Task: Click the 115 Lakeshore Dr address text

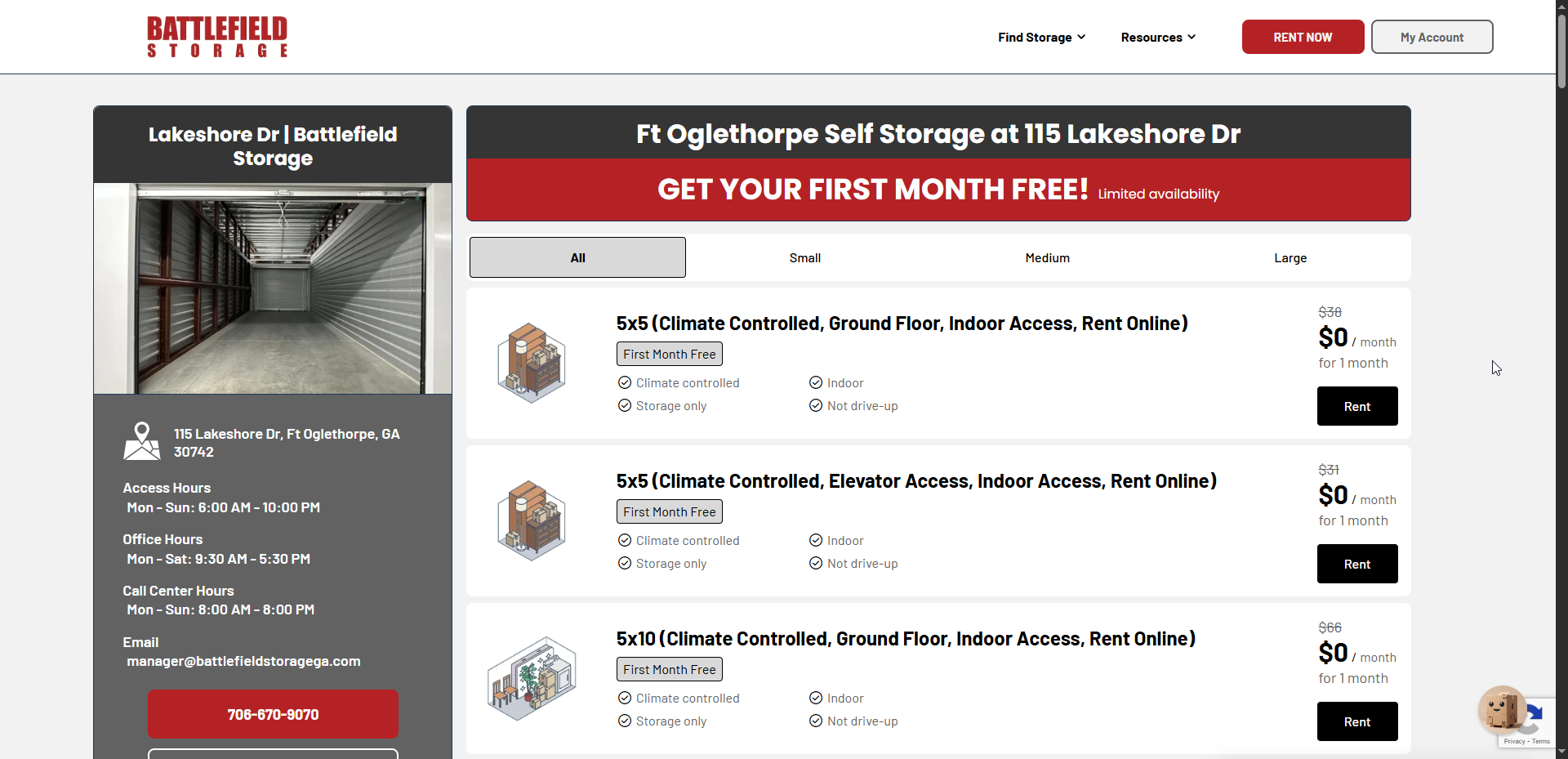Action: point(287,443)
